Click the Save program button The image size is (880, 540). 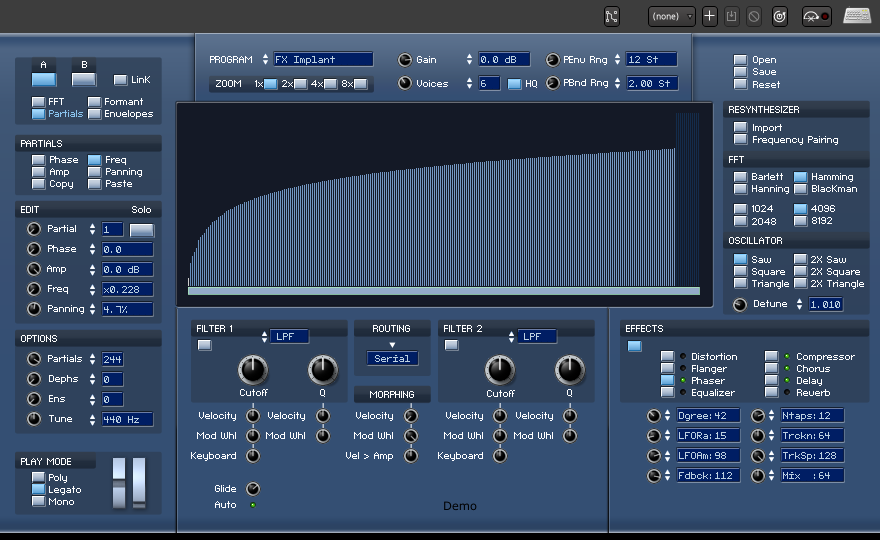[740, 72]
